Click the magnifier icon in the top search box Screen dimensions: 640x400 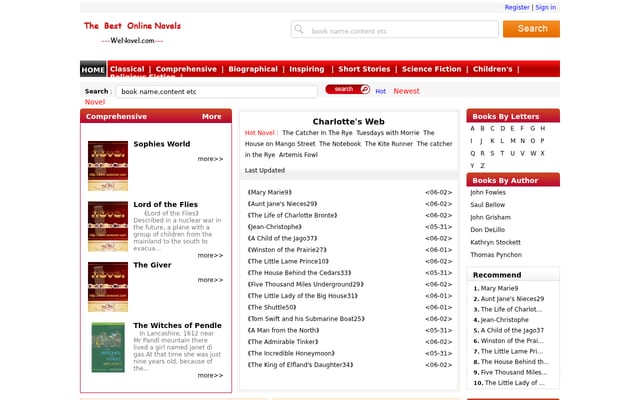(x=299, y=29)
